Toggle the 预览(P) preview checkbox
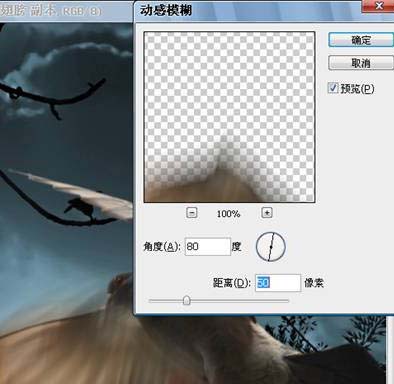The height and width of the screenshot is (384, 394). click(333, 88)
